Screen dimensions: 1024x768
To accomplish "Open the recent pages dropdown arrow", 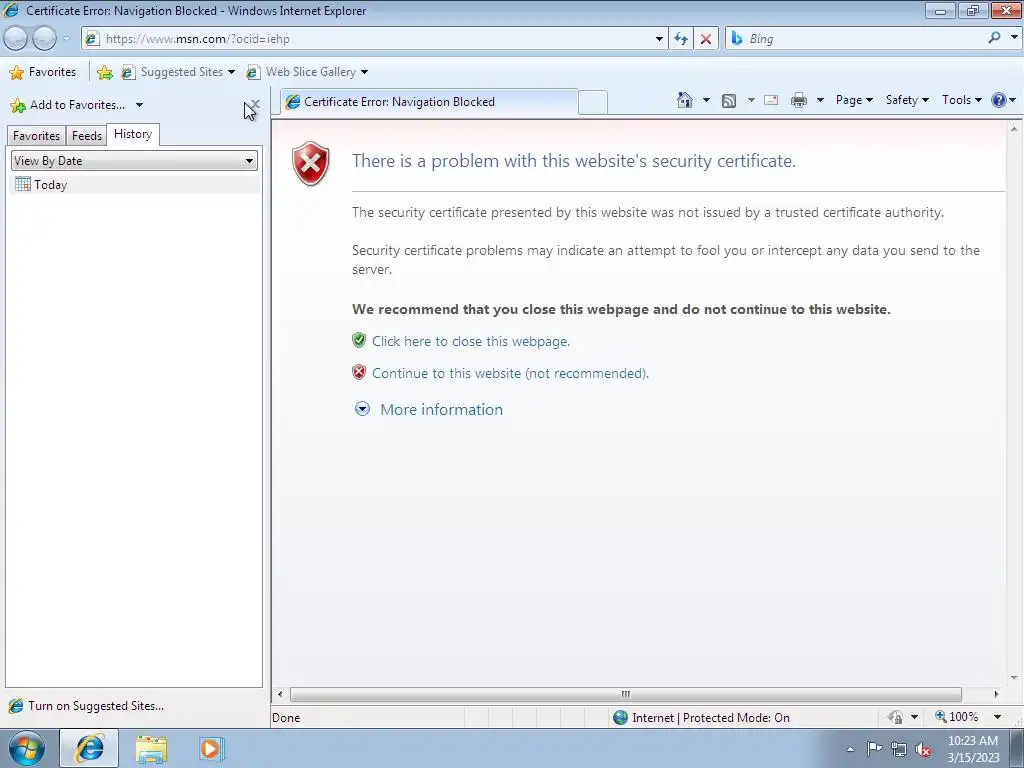I will pyautogui.click(x=66, y=39).
